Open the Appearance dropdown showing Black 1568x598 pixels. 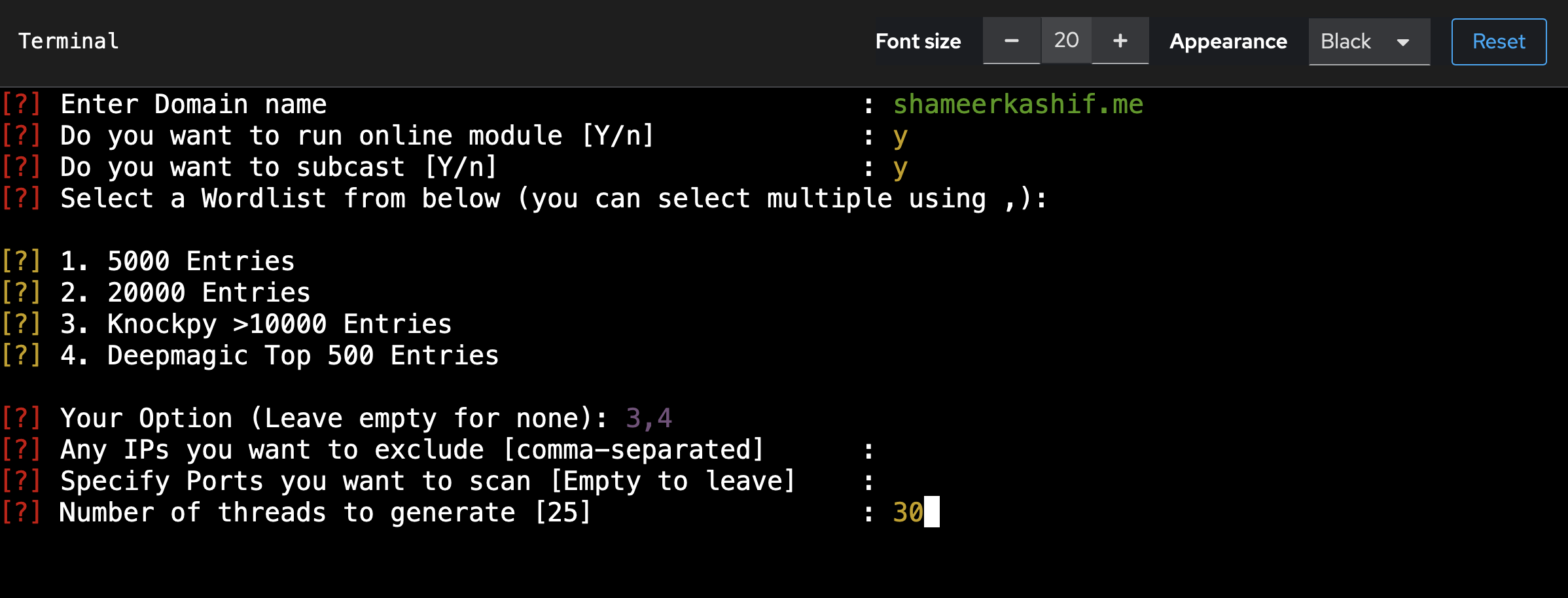[1369, 41]
